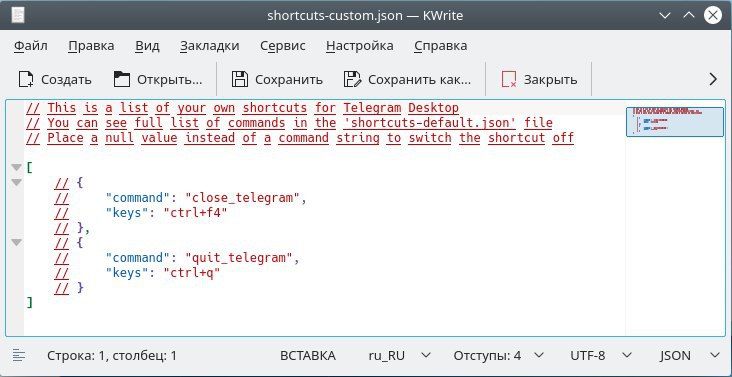Screen dimensions: 732x377
Task: Open the UTF-8 encoding dropdown
Action: (x=601, y=356)
